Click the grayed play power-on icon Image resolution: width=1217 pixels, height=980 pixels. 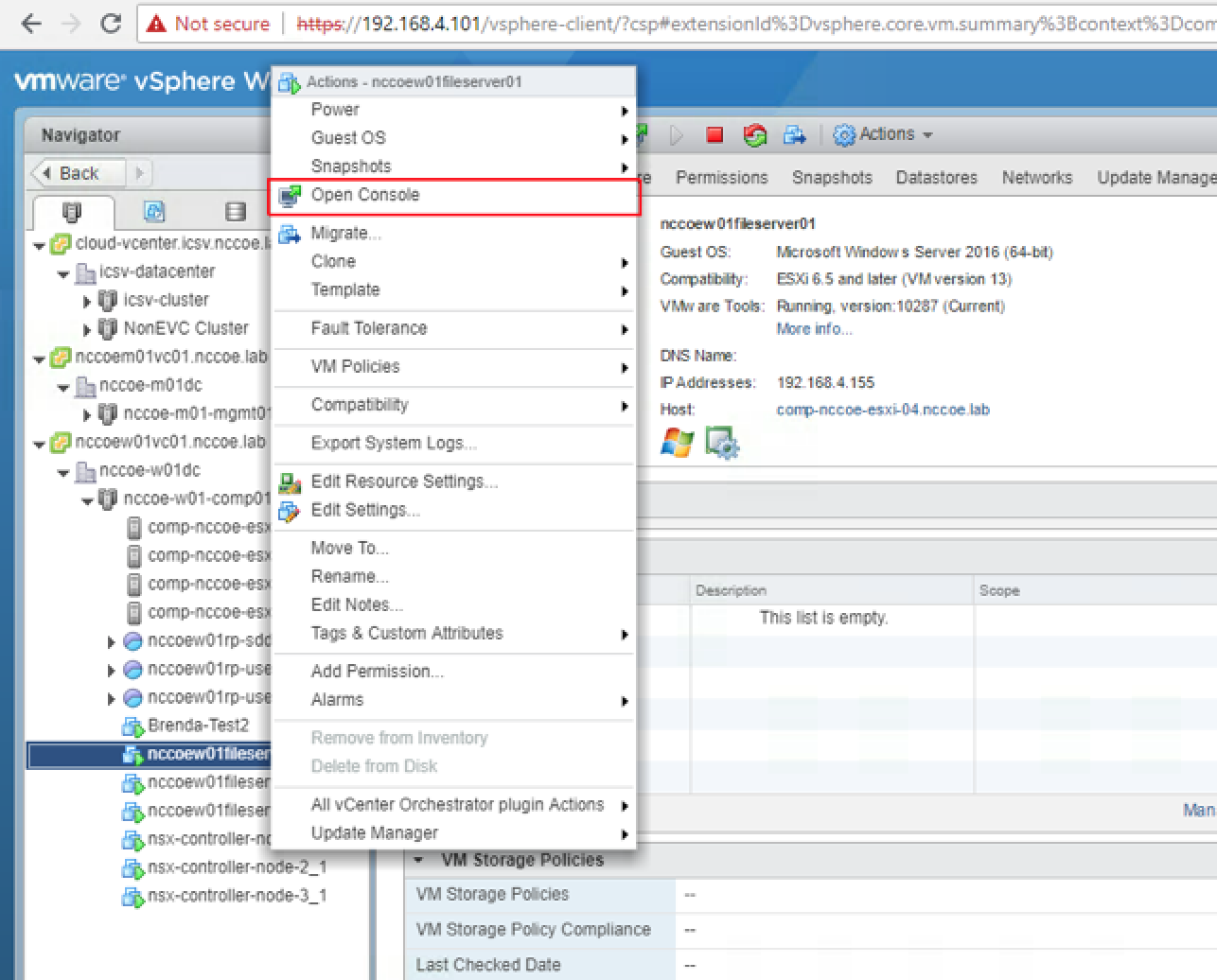[x=676, y=135]
